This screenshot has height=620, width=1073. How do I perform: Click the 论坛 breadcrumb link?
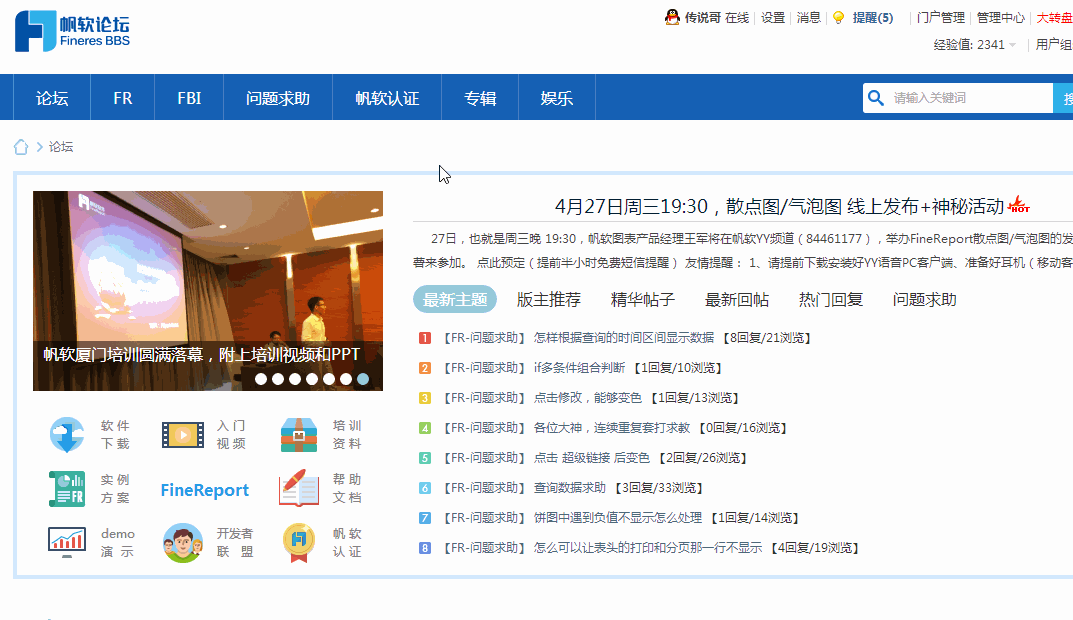pos(61,147)
